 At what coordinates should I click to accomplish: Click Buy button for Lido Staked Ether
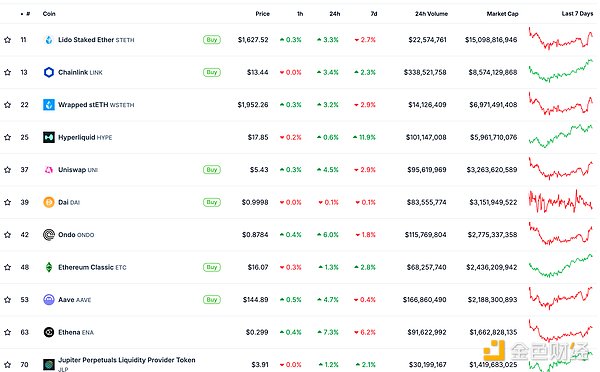tap(212, 39)
